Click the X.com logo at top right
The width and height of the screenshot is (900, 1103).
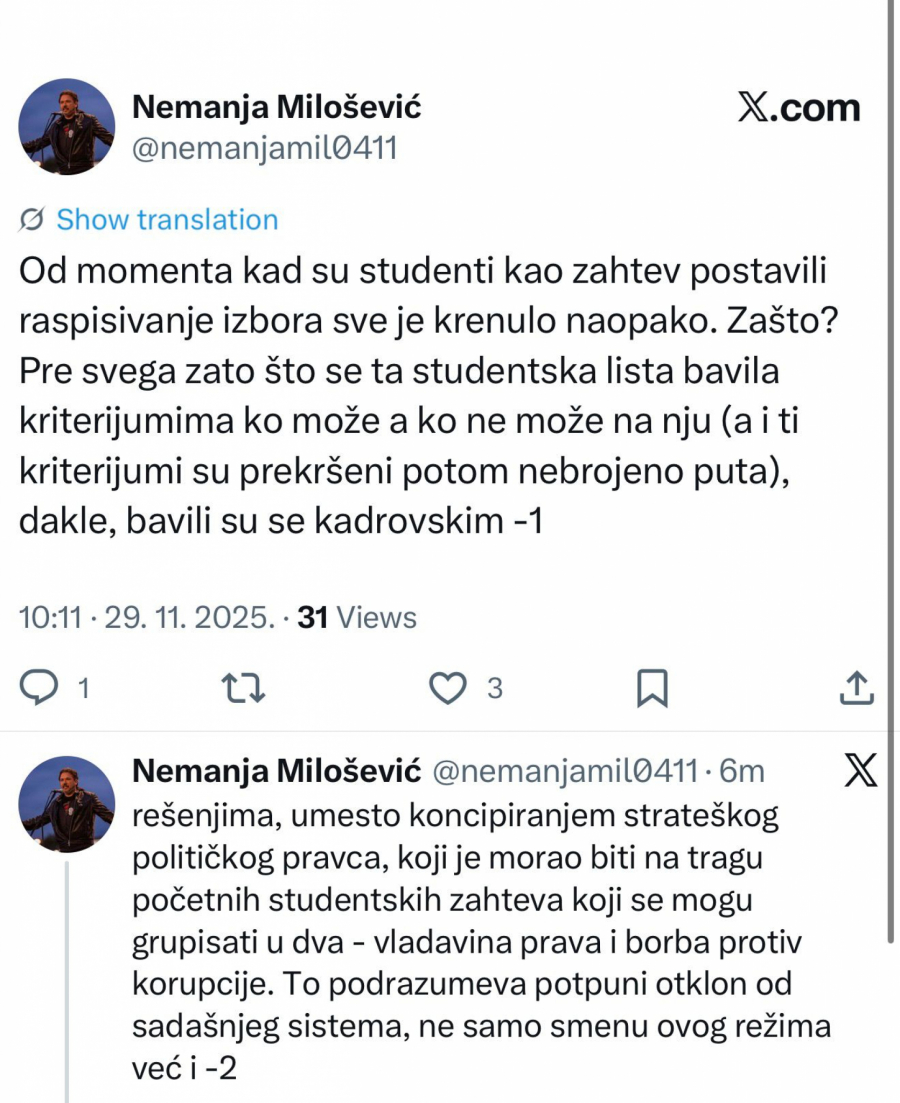[798, 108]
